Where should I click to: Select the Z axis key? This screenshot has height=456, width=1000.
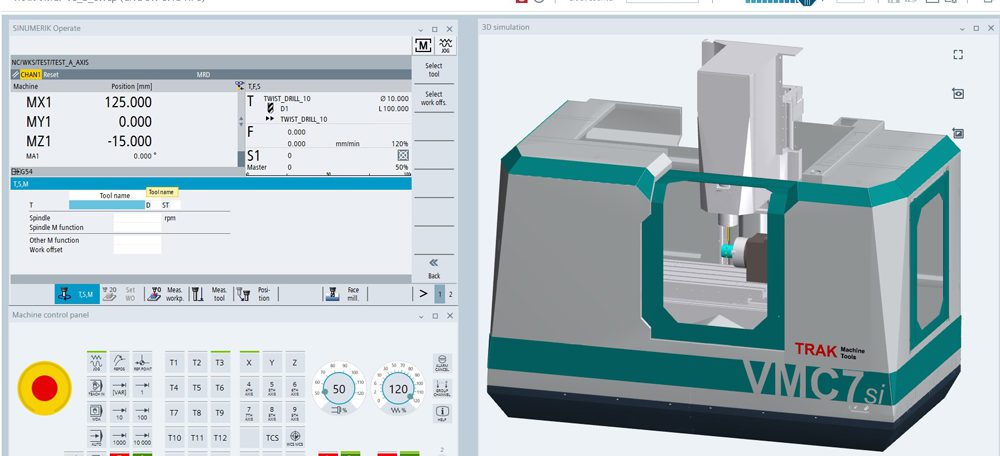(295, 362)
